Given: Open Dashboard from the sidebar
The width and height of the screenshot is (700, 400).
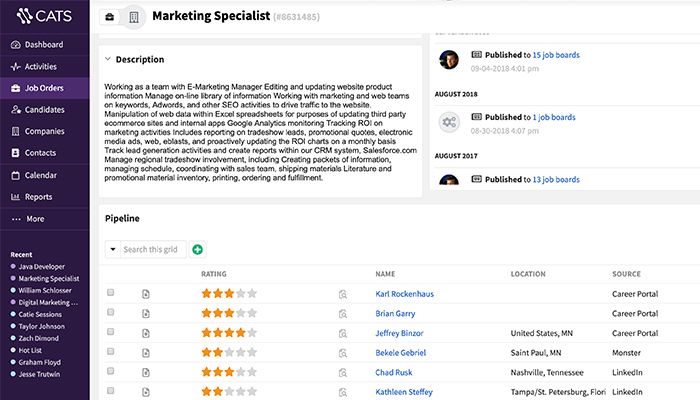Looking at the screenshot, I should 44,45.
